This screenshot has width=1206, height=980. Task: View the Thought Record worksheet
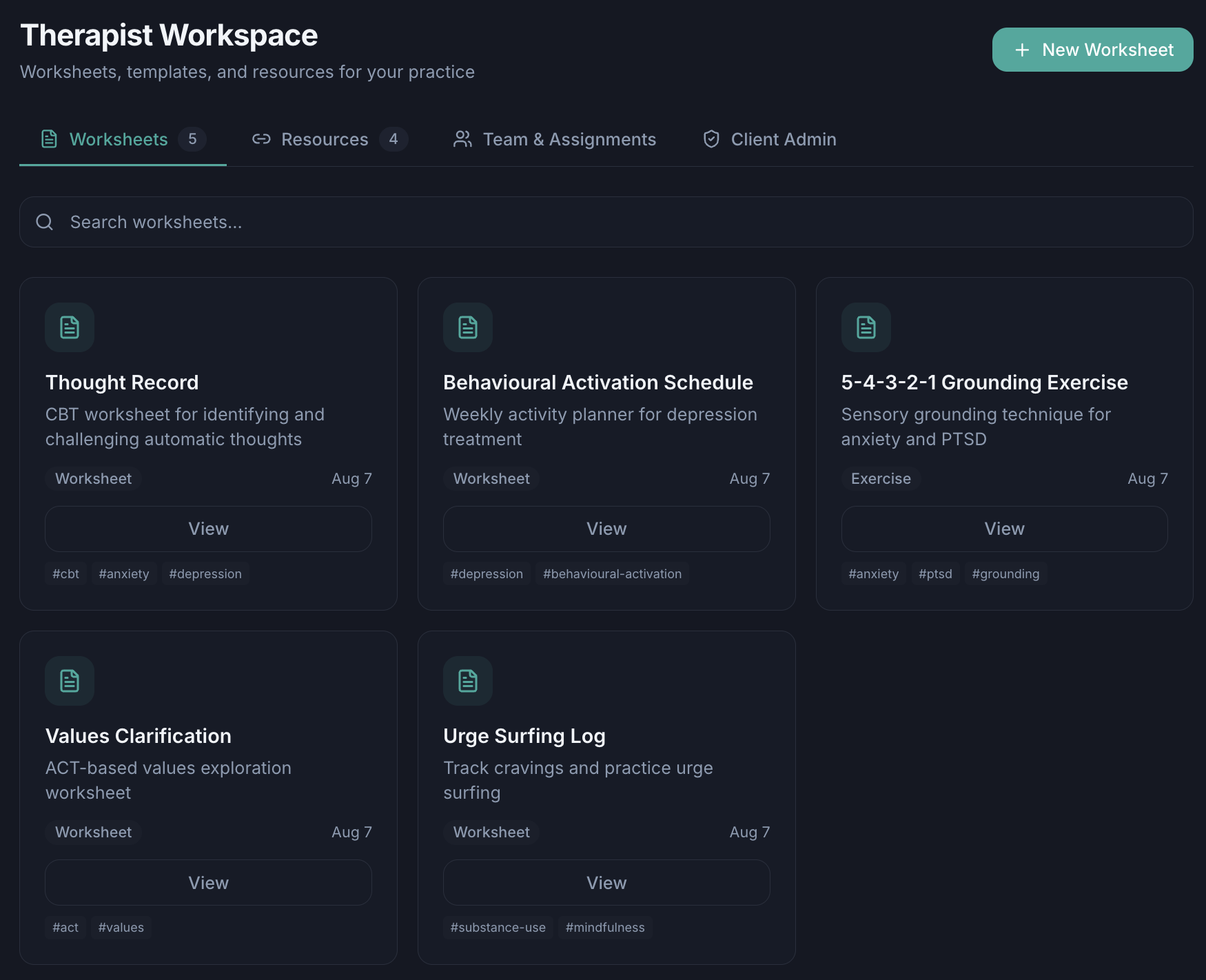tap(208, 529)
